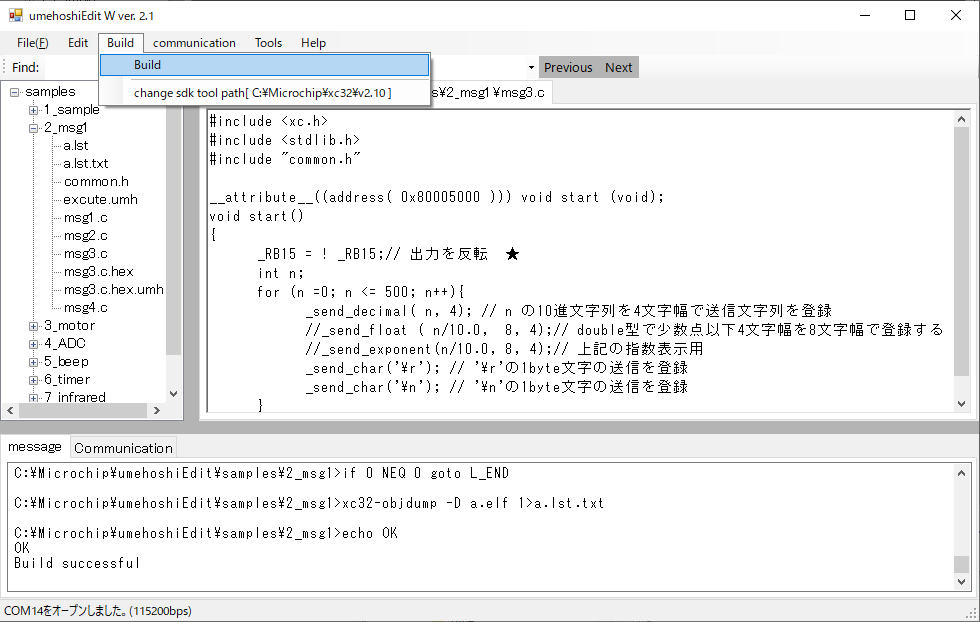This screenshot has width=980, height=622.
Task: Expand the 1_sample folder node
Action: point(33,110)
